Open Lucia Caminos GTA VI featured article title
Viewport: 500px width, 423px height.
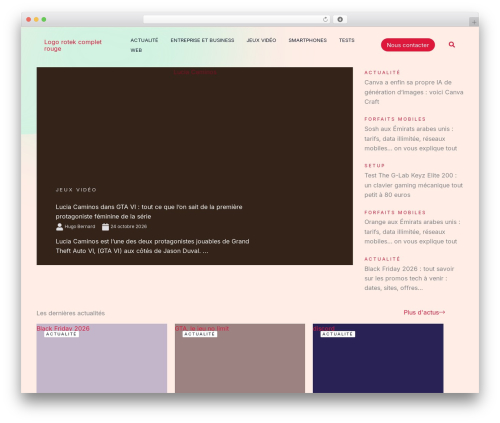click(x=149, y=212)
